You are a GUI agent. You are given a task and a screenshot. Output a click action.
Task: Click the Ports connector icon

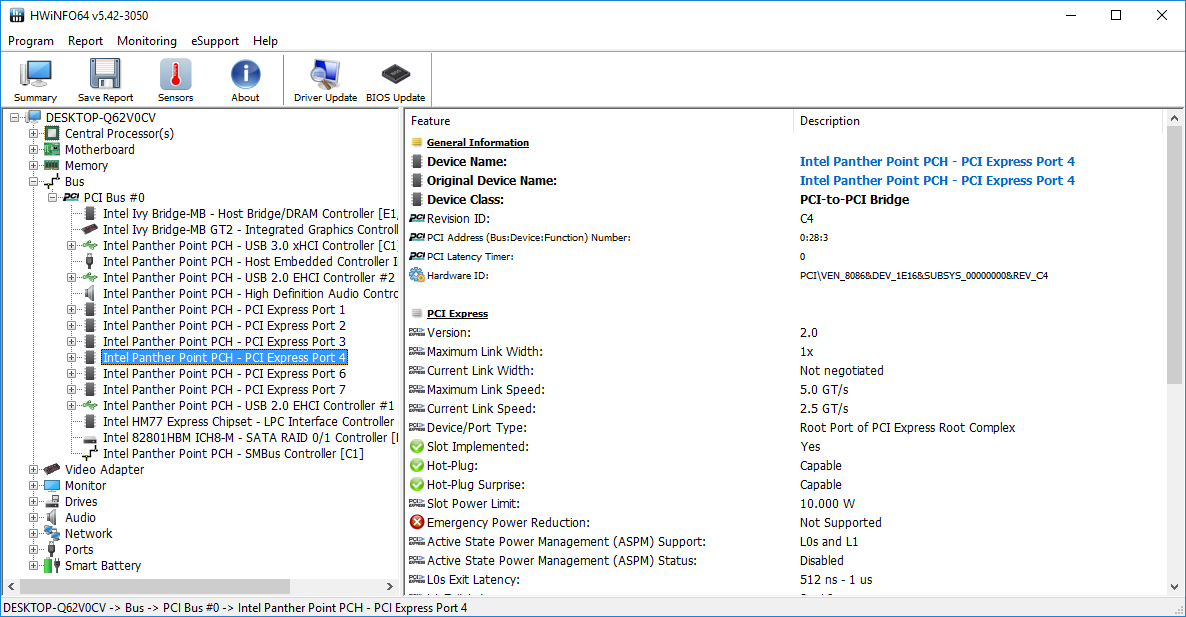[52, 550]
